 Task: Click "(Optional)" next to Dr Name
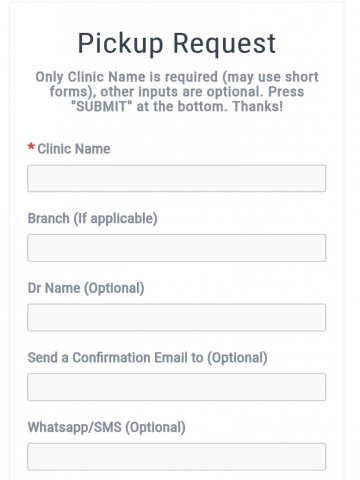114,288
